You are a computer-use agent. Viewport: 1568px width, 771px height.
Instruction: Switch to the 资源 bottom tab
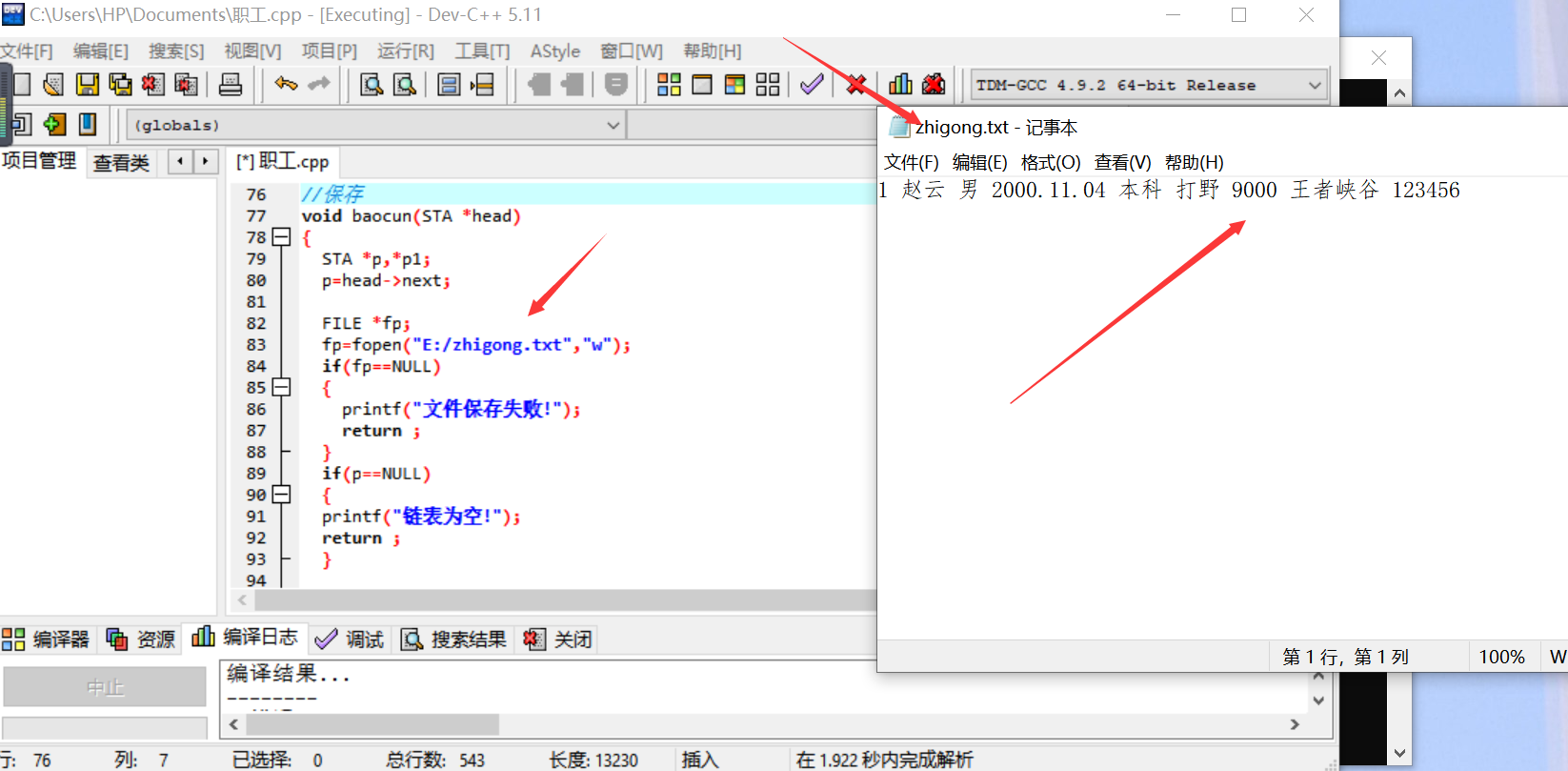tap(141, 639)
